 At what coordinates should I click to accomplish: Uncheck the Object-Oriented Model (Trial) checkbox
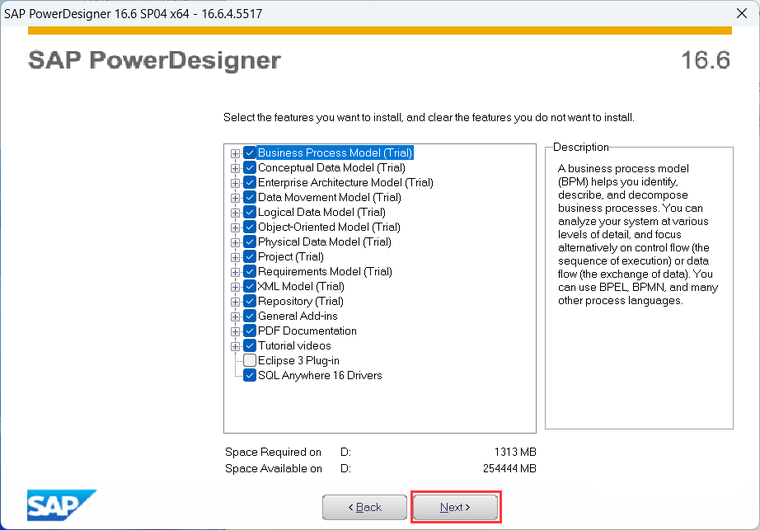coord(250,227)
